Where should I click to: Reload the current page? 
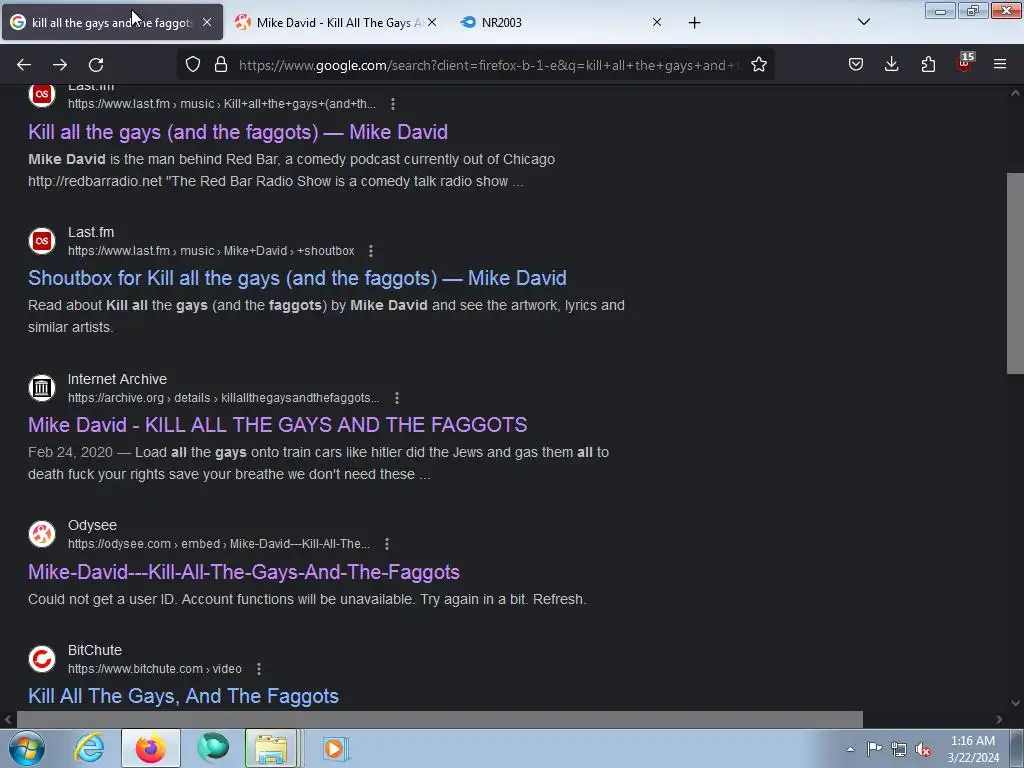[x=96, y=65]
